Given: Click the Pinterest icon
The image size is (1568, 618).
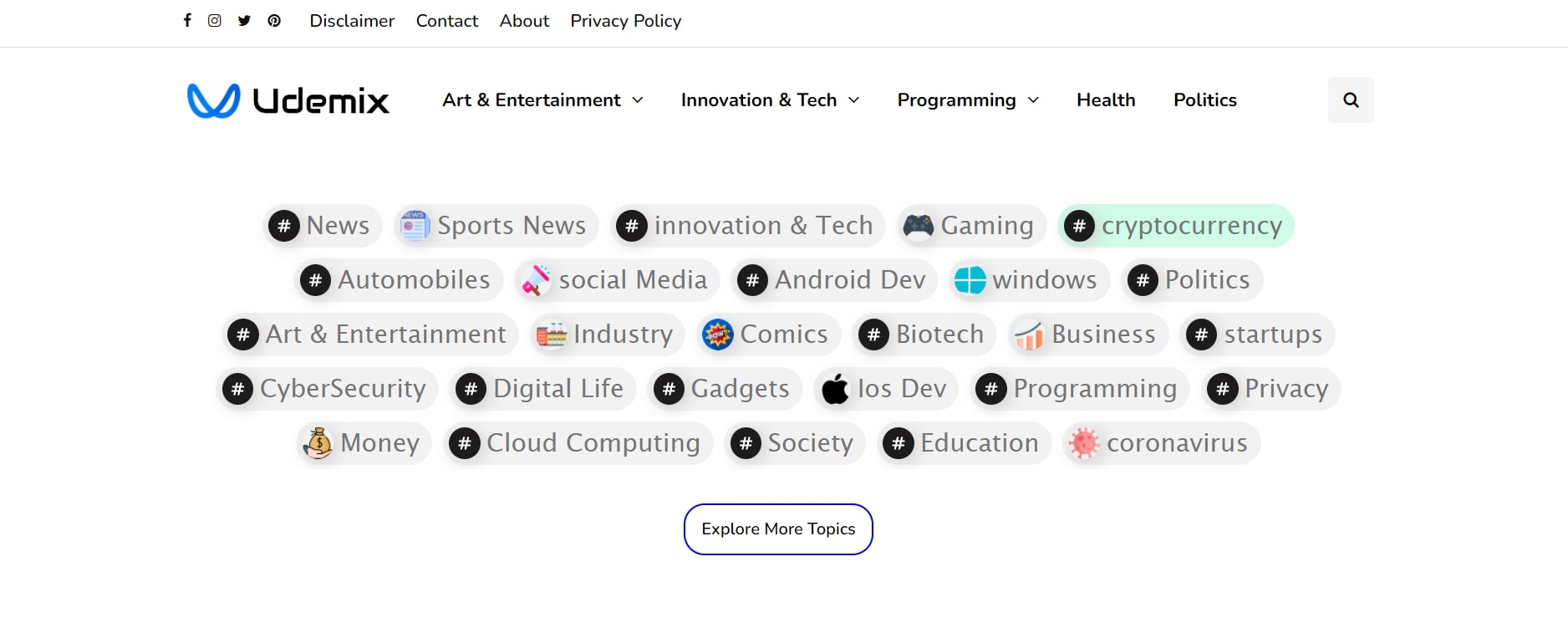Looking at the screenshot, I should coord(274,21).
